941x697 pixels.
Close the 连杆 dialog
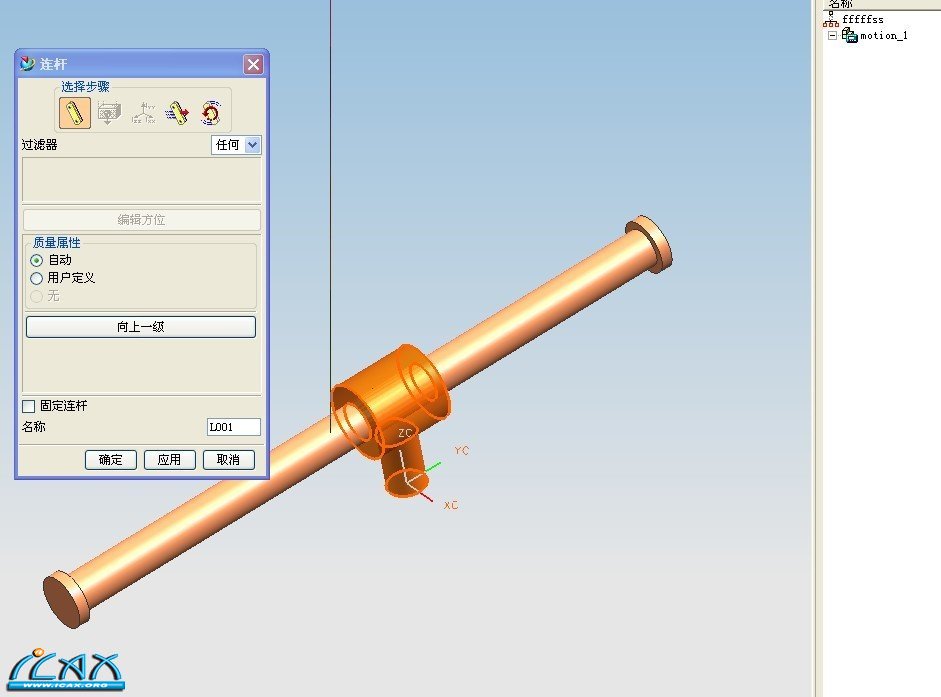[253, 64]
